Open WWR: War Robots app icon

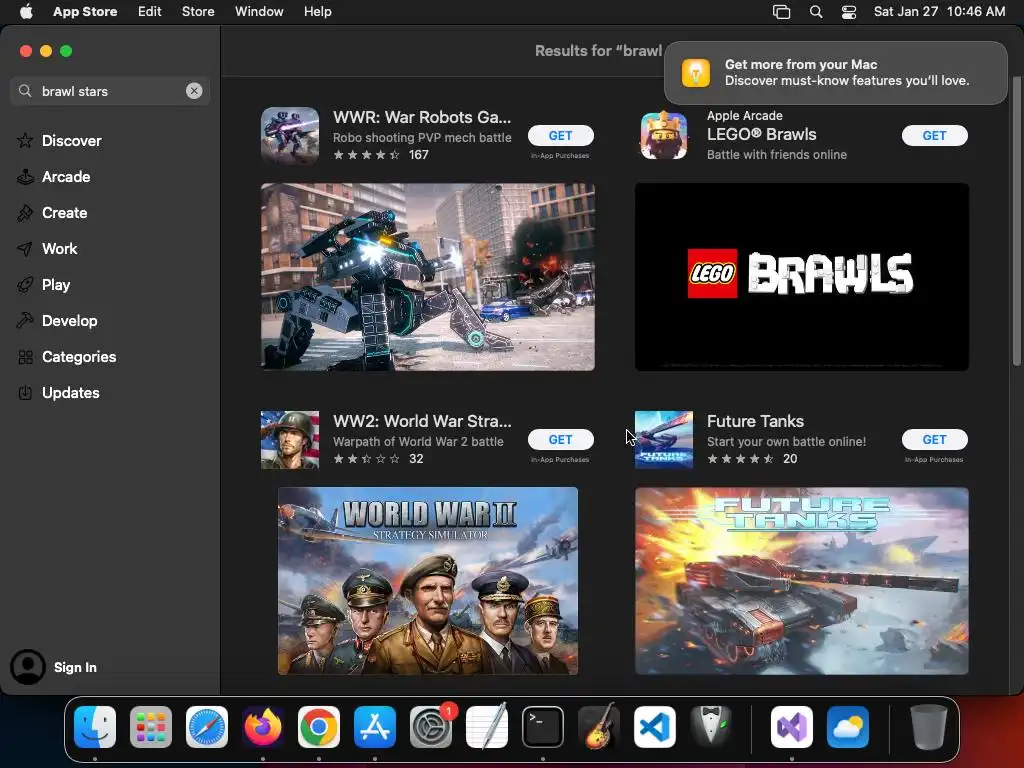290,136
